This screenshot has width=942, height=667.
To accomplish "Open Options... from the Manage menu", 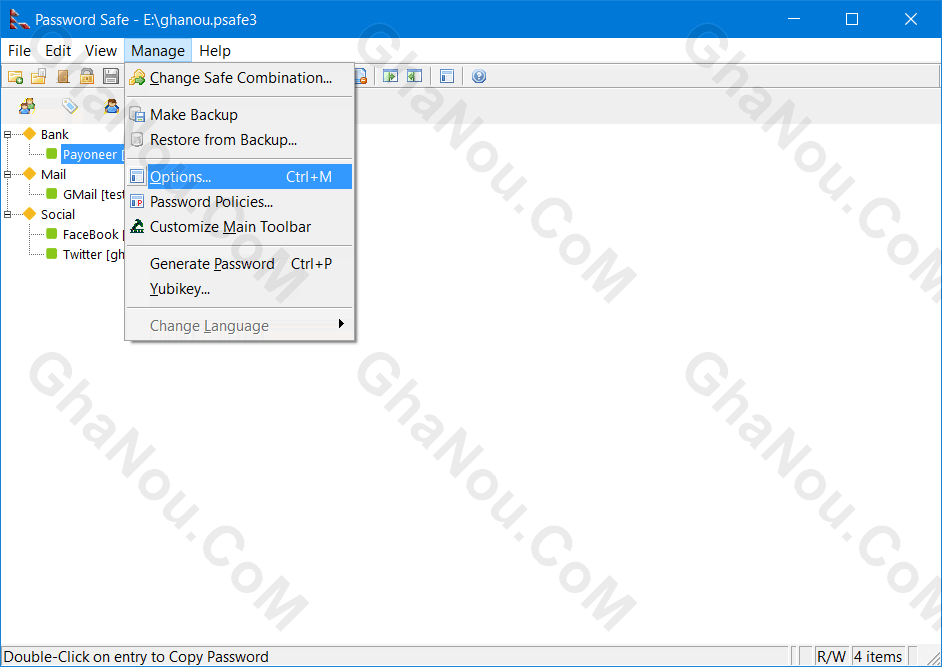I will pos(240,177).
